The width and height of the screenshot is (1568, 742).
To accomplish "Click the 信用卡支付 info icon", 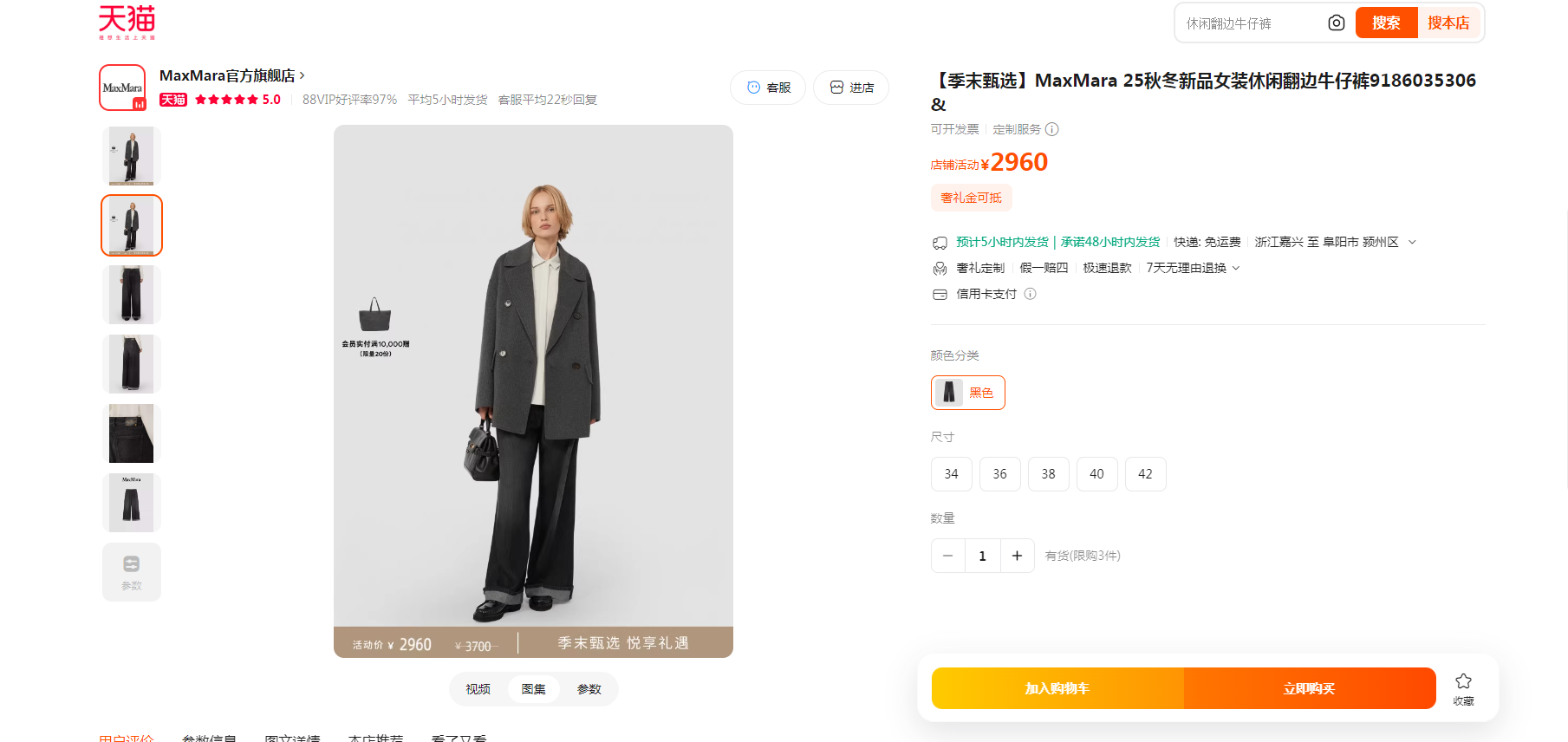I will click(1030, 294).
